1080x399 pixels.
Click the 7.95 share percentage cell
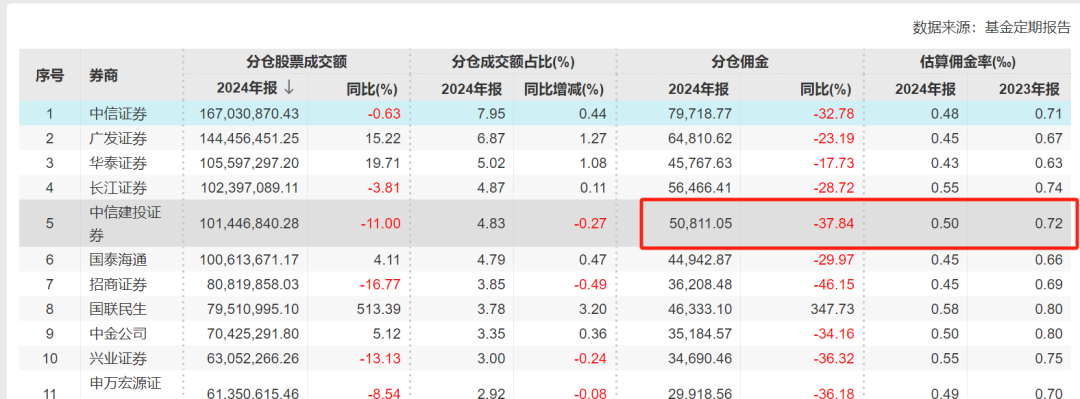[x=492, y=113]
